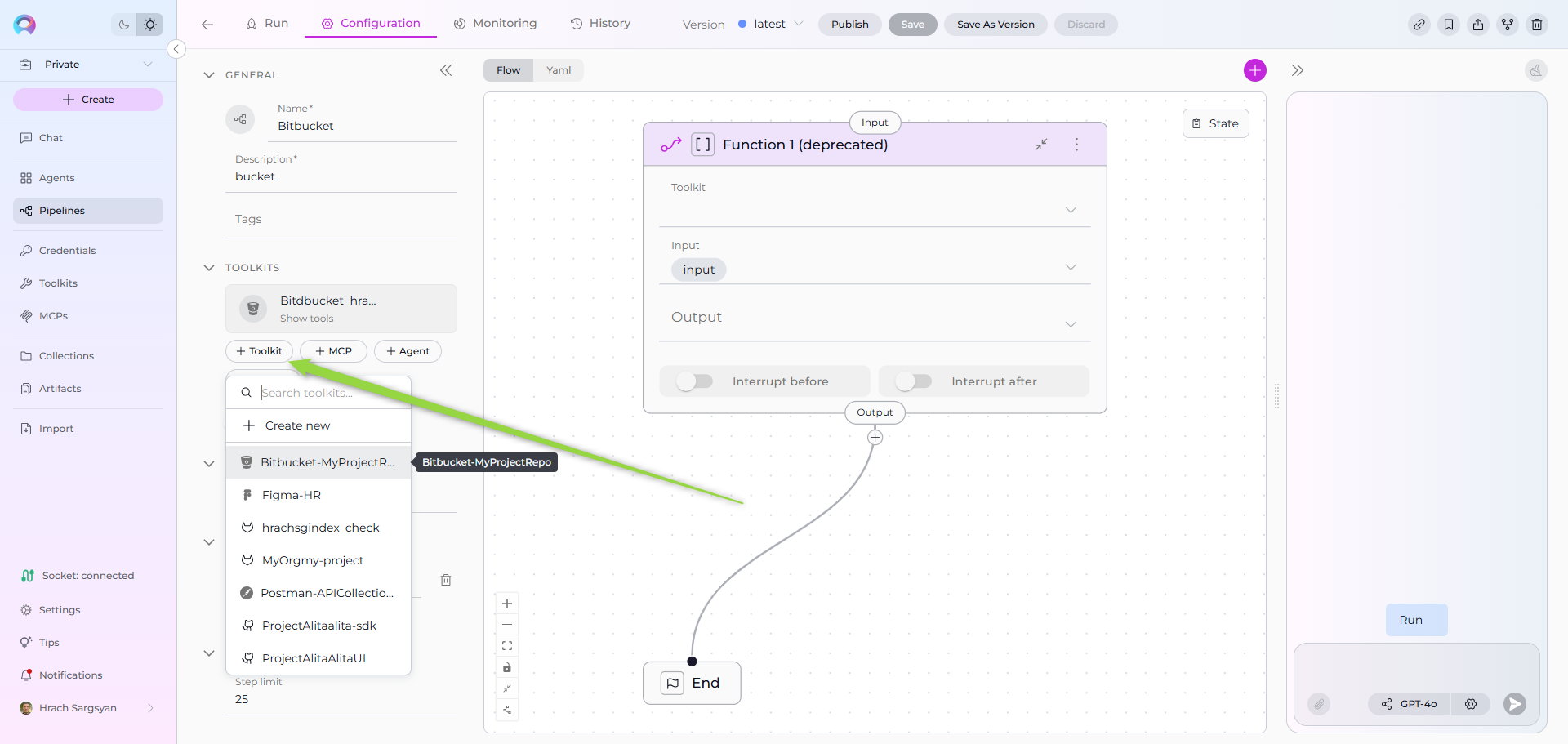Click the attachment paperclip icon in chat
This screenshot has height=744, width=1568.
tap(1318, 703)
